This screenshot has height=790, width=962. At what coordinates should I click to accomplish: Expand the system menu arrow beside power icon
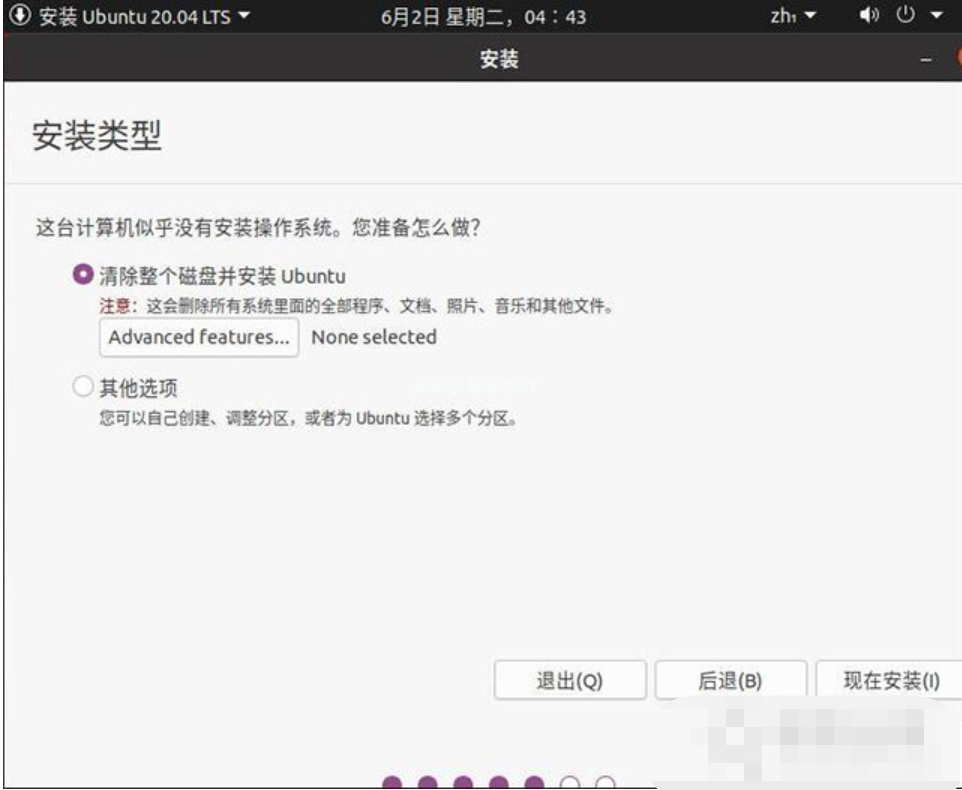(x=937, y=17)
